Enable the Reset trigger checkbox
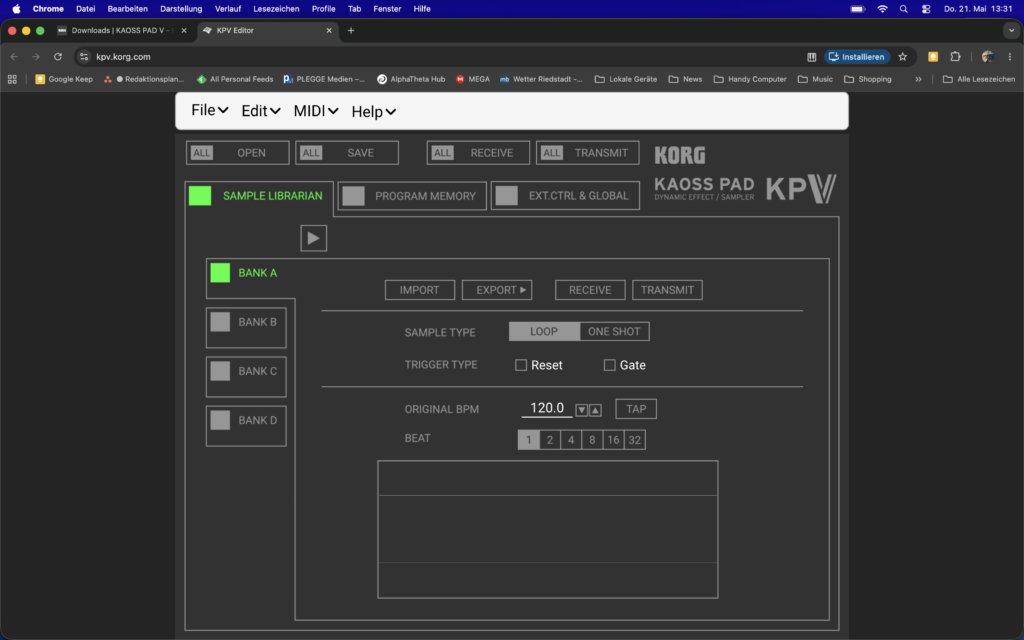This screenshot has width=1024, height=640. pos(520,365)
